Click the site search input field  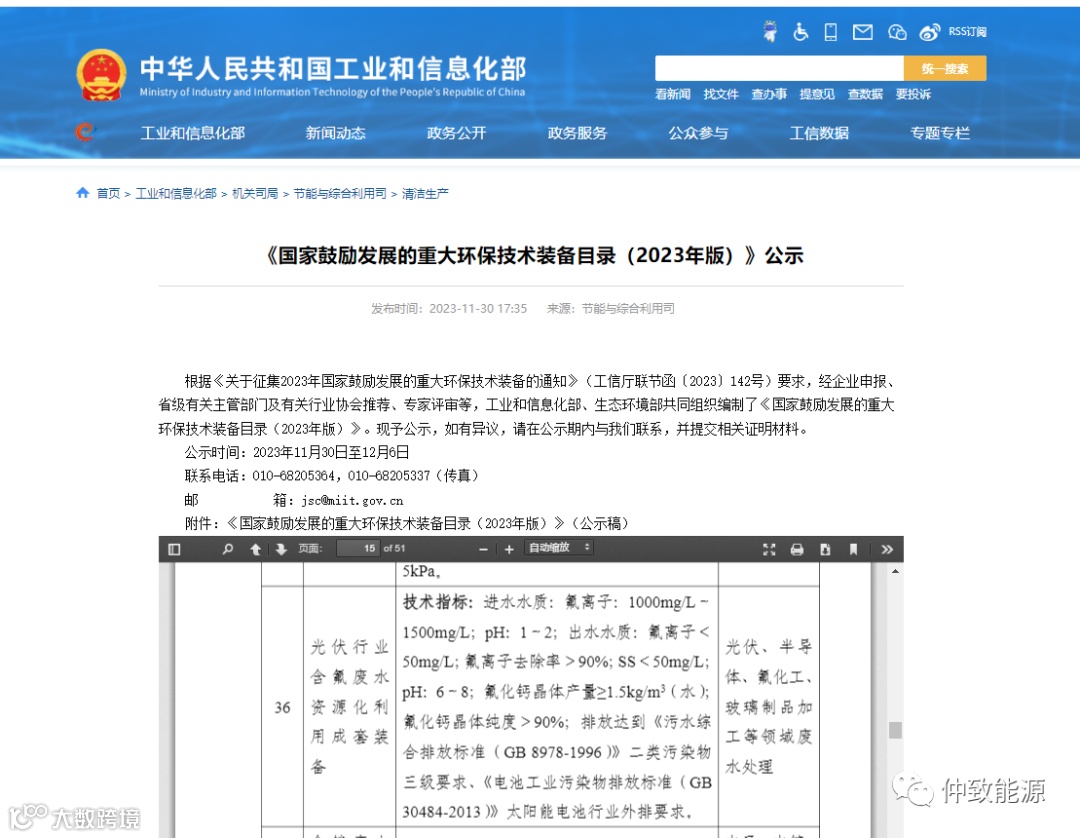click(779, 68)
